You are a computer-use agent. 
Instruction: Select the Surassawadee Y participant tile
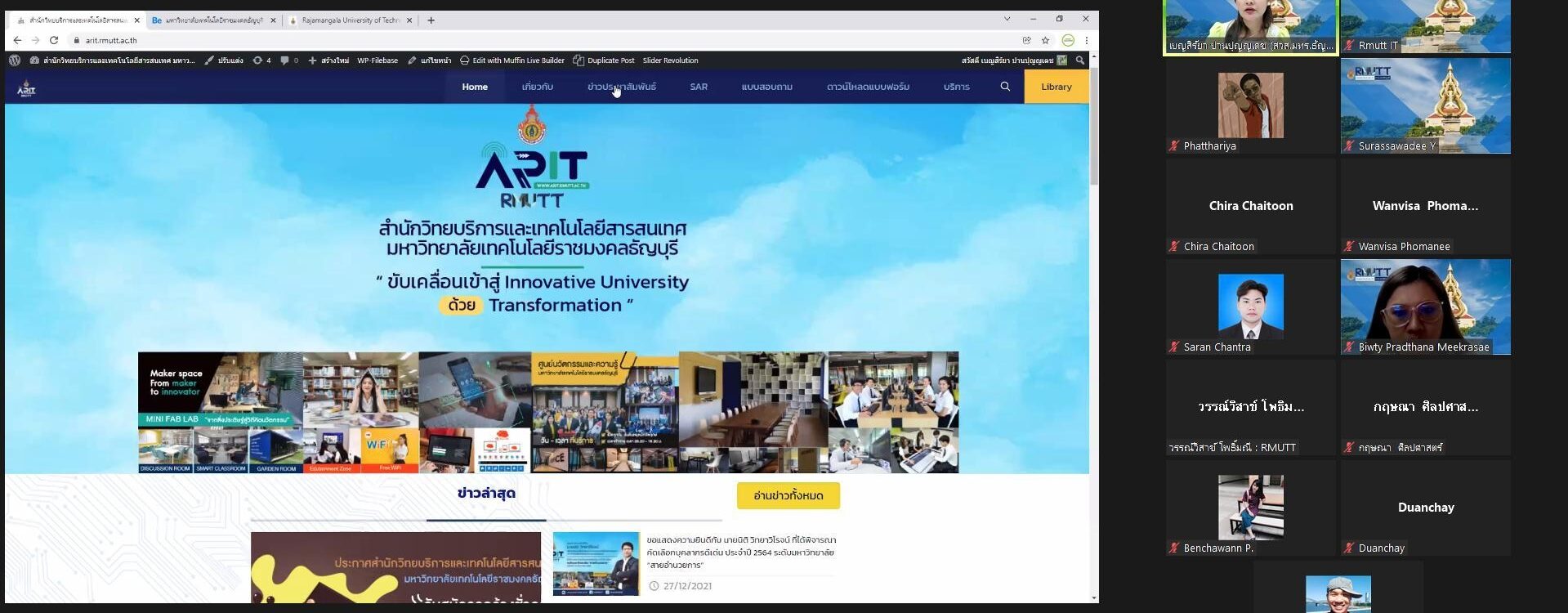tap(1425, 105)
